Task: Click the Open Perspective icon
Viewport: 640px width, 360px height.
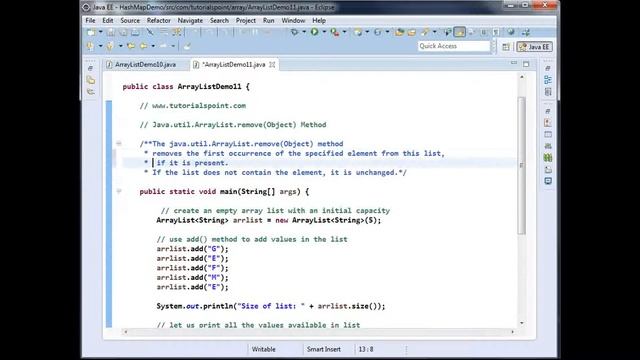Action: pos(506,47)
